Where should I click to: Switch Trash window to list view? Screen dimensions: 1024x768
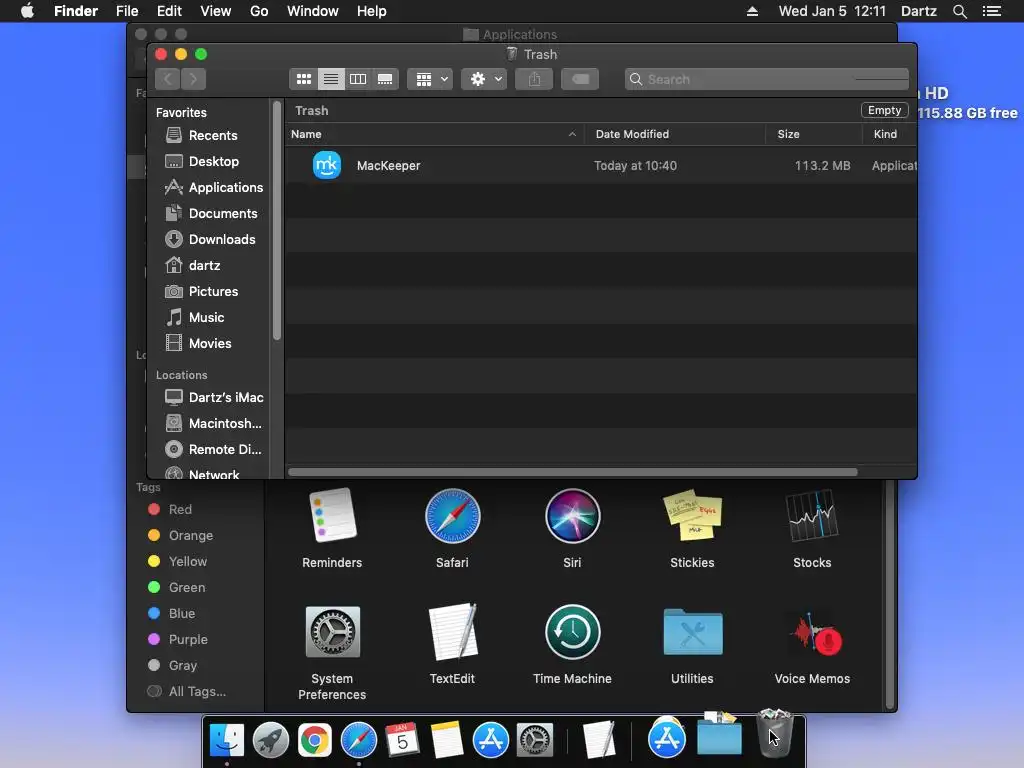point(331,79)
